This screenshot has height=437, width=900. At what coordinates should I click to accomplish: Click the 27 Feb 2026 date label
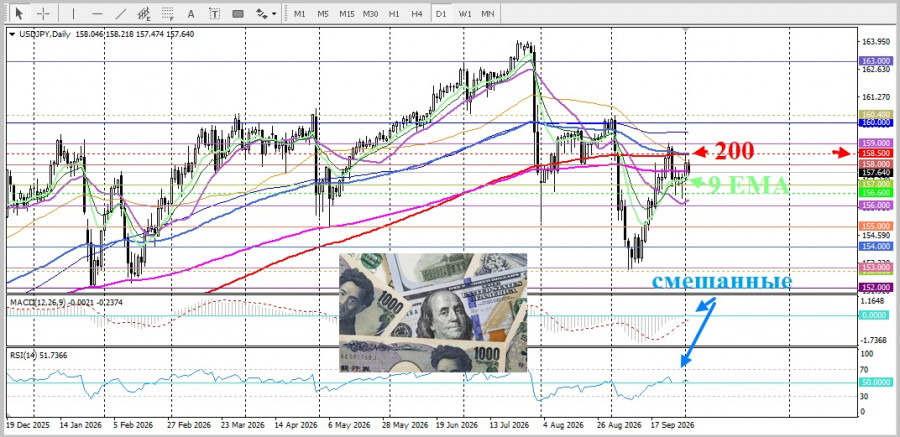pyautogui.click(x=190, y=426)
